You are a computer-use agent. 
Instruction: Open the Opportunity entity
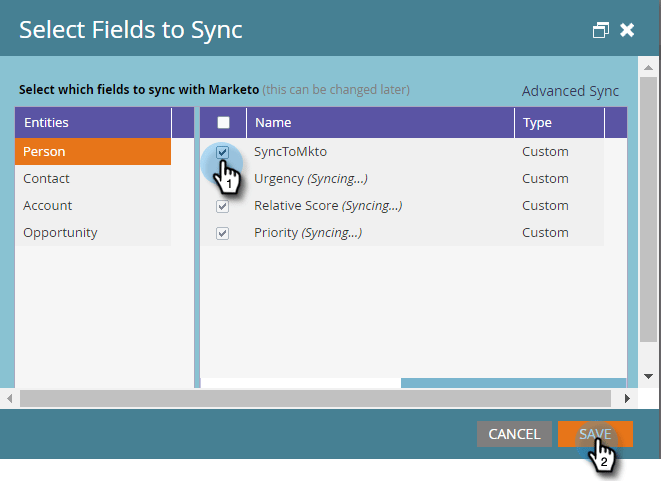click(93, 233)
